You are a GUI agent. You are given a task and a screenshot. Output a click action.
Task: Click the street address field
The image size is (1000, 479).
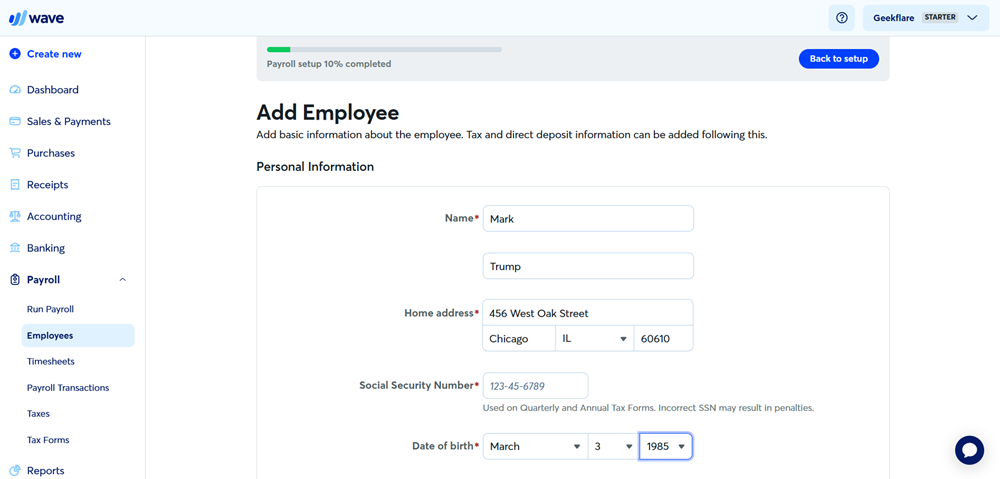pyautogui.click(x=588, y=313)
